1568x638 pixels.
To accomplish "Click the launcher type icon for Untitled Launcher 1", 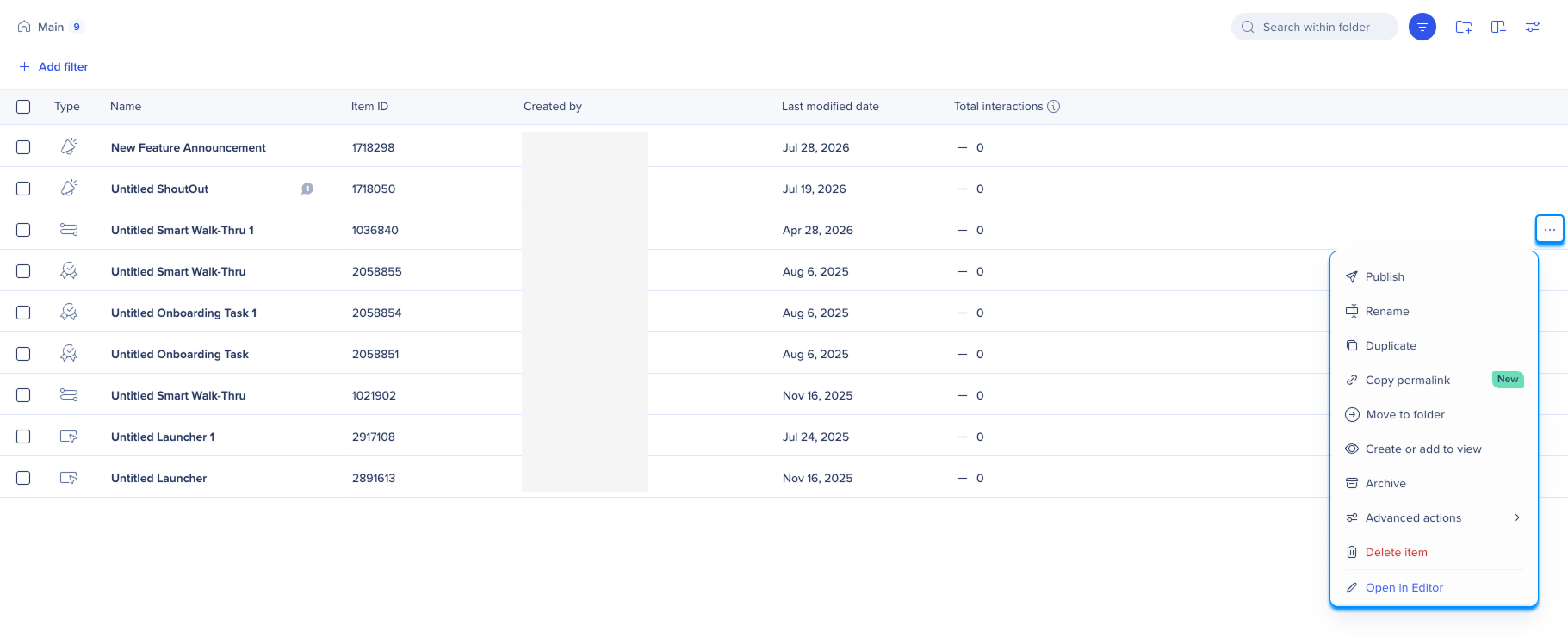I will 69,437.
